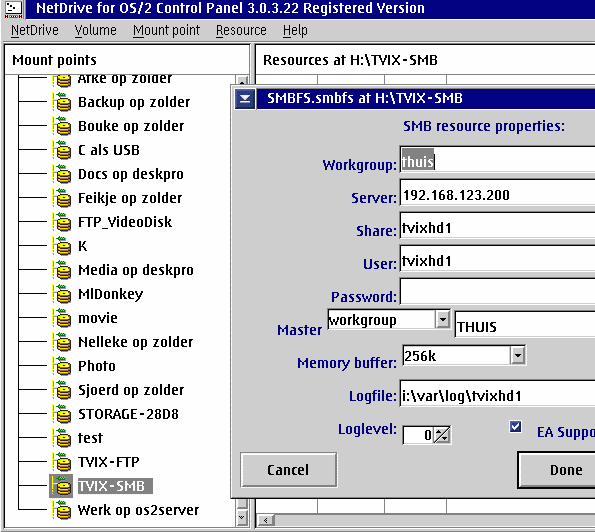The height and width of the screenshot is (532, 595).
Task: Open the Mount point menu
Action: click(x=166, y=30)
